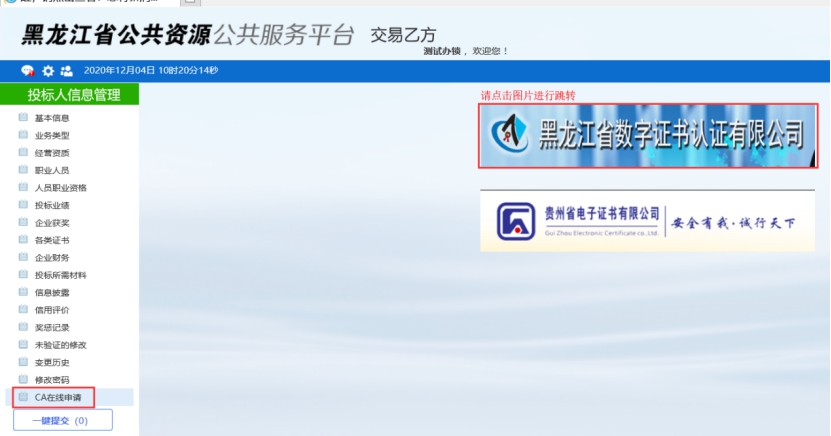Open 修改密码 to change password
Image resolution: width=831 pixels, height=436 pixels.
pos(52,380)
